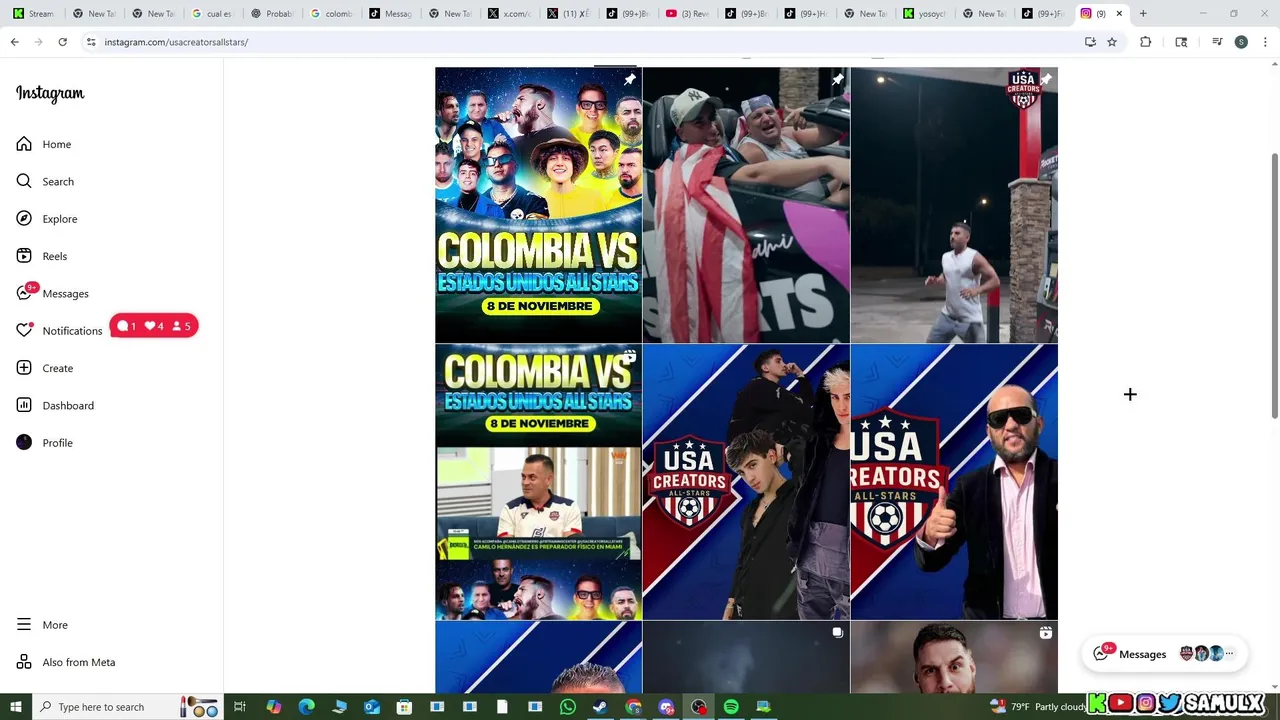The height and width of the screenshot is (720, 1280).
Task: Switch to the x.com tab
Action: (x=510, y=14)
